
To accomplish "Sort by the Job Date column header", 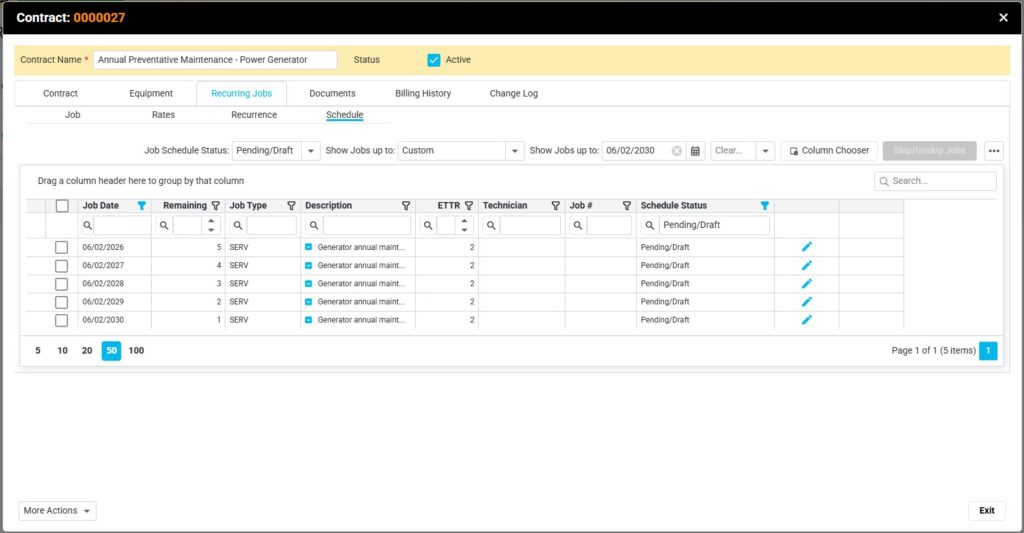I will click(101, 206).
